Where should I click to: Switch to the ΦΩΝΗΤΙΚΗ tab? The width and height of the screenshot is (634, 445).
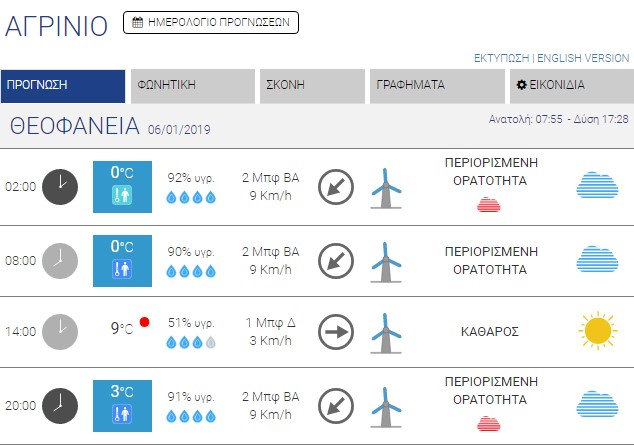click(193, 86)
